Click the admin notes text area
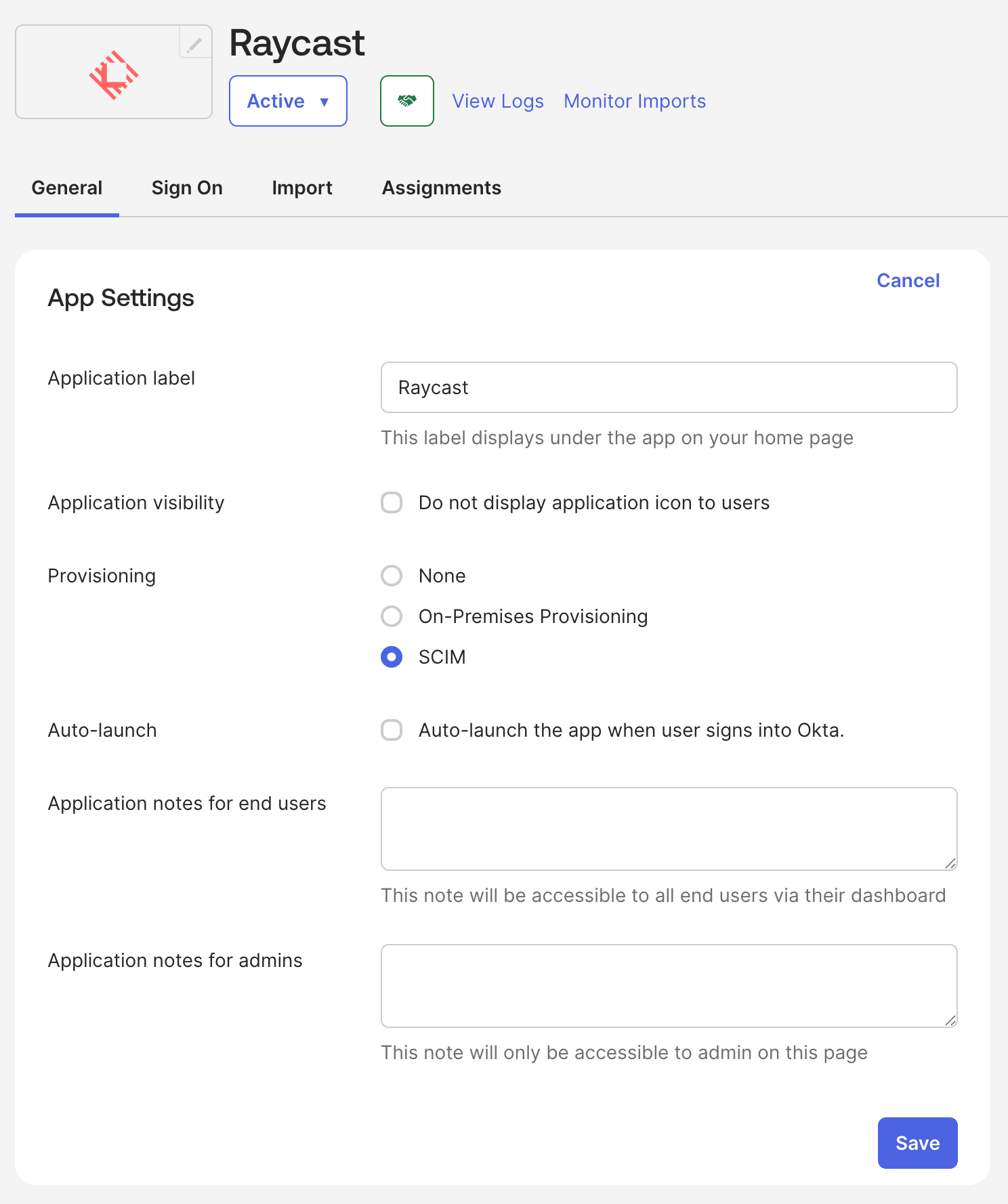The image size is (1008, 1204). pyautogui.click(x=669, y=986)
